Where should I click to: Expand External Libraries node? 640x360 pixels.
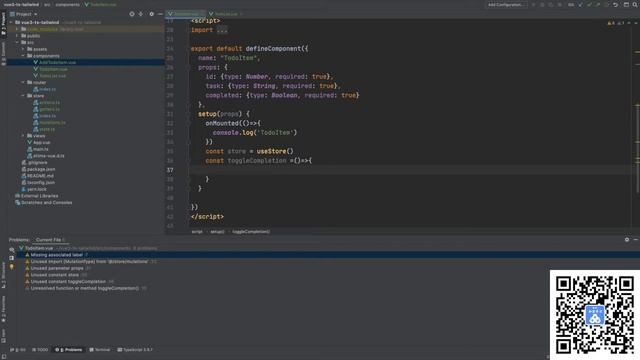point(37,196)
